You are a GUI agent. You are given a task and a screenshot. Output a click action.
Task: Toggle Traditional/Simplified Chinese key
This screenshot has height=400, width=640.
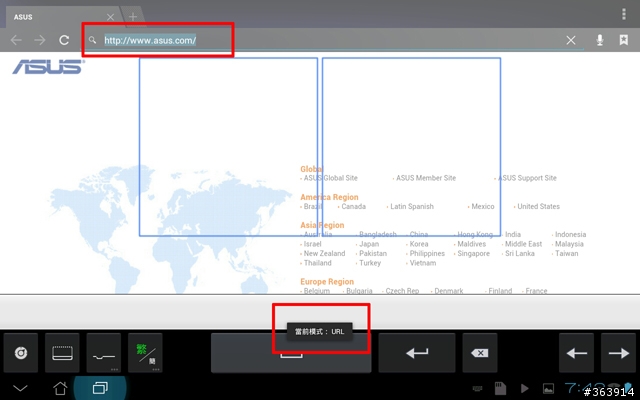pos(145,353)
